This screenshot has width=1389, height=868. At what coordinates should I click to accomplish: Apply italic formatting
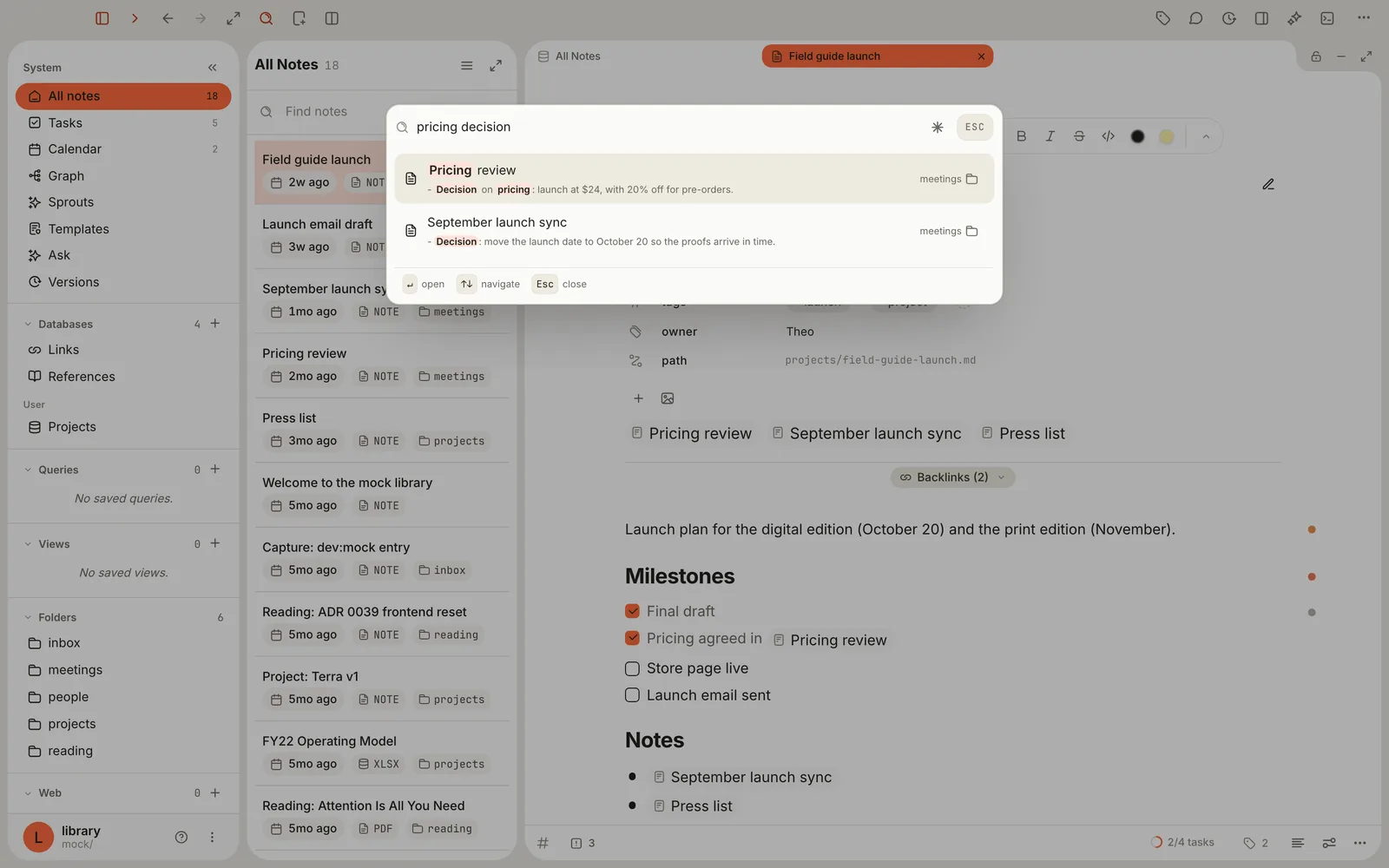(1050, 136)
